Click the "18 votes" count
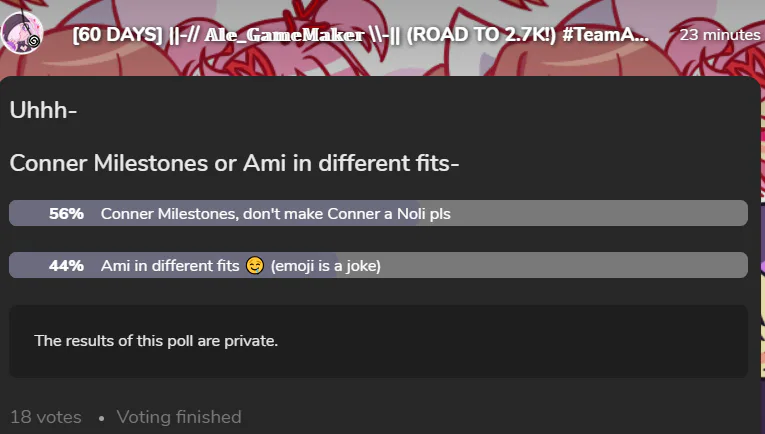The width and height of the screenshot is (765, 434). [x=46, y=417]
